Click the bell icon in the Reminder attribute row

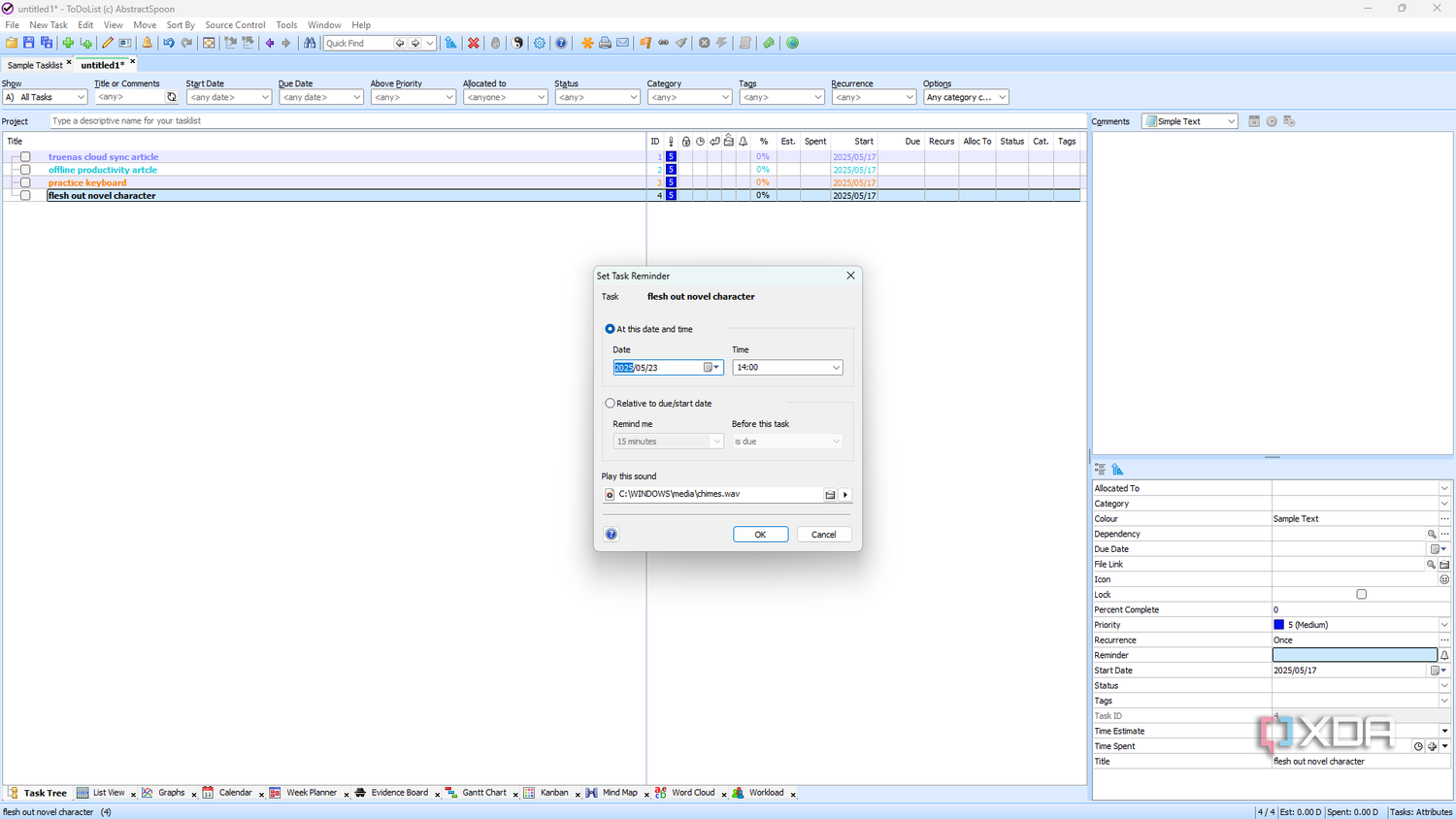[1444, 655]
